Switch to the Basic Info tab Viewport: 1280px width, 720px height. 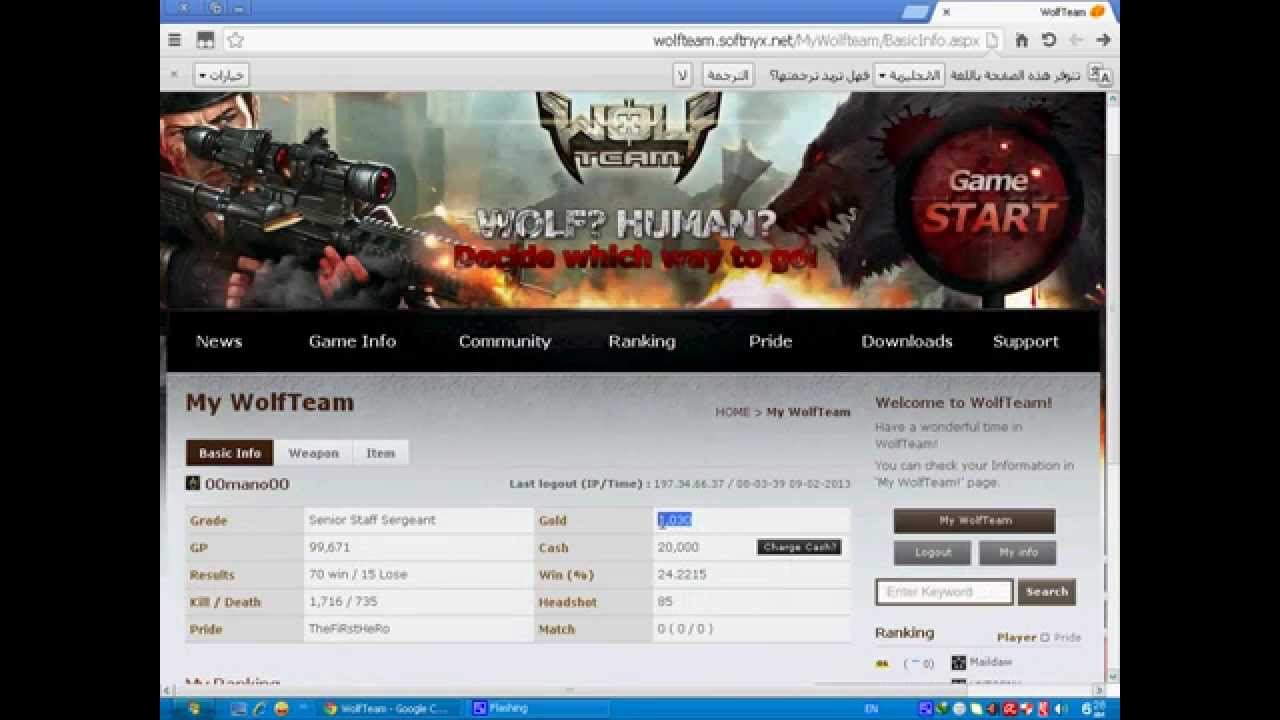click(230, 453)
